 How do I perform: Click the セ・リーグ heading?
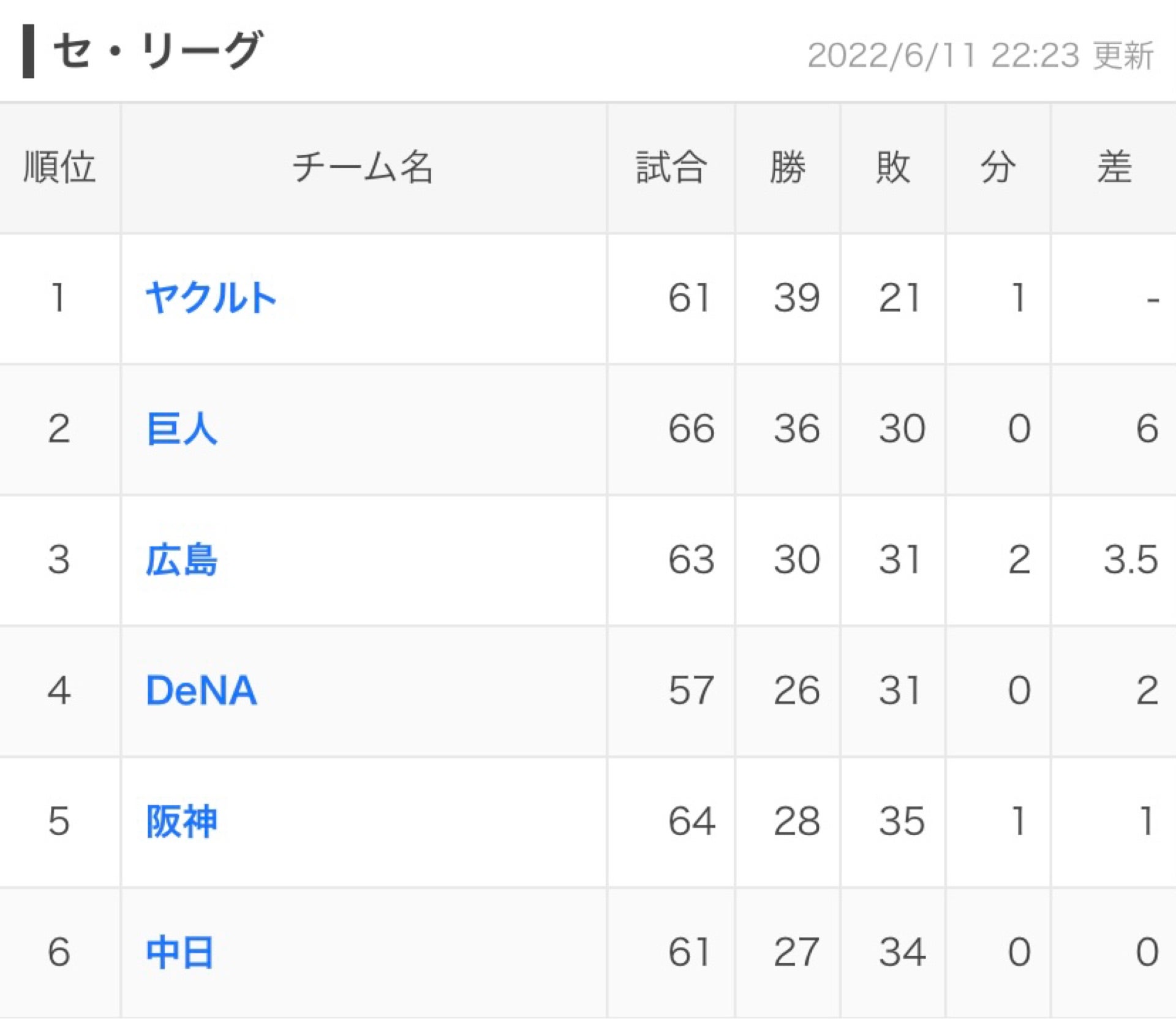coord(158,50)
